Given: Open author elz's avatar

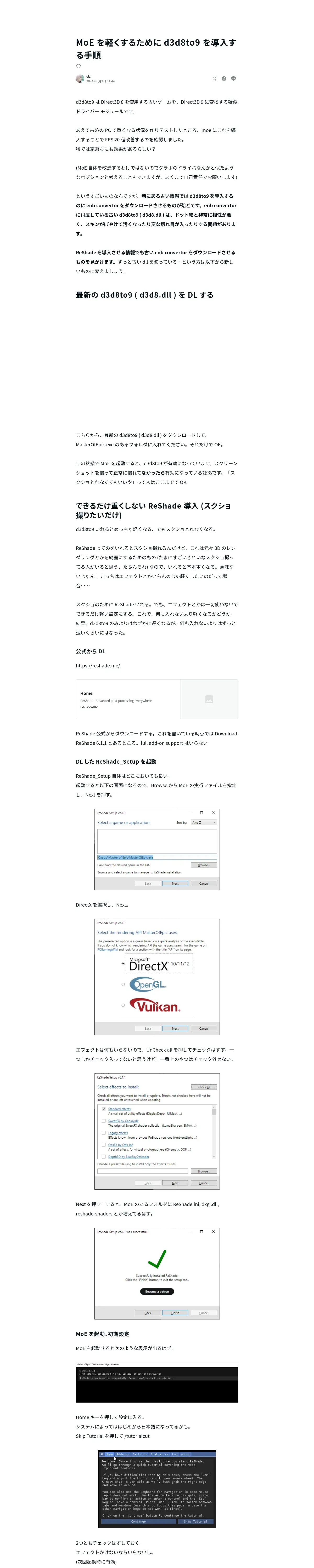Looking at the screenshot, I should (x=80, y=78).
